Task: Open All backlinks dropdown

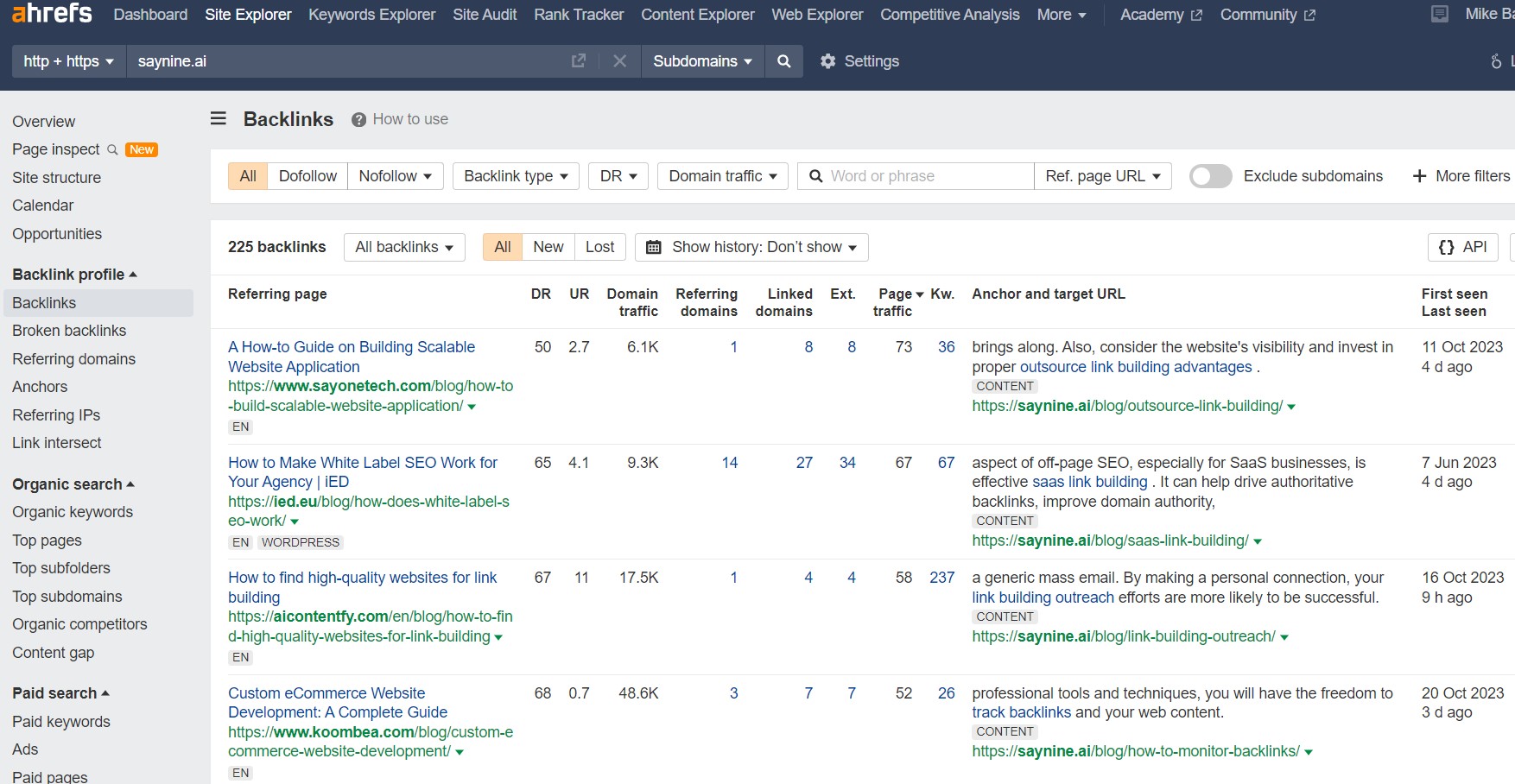Action: (404, 247)
